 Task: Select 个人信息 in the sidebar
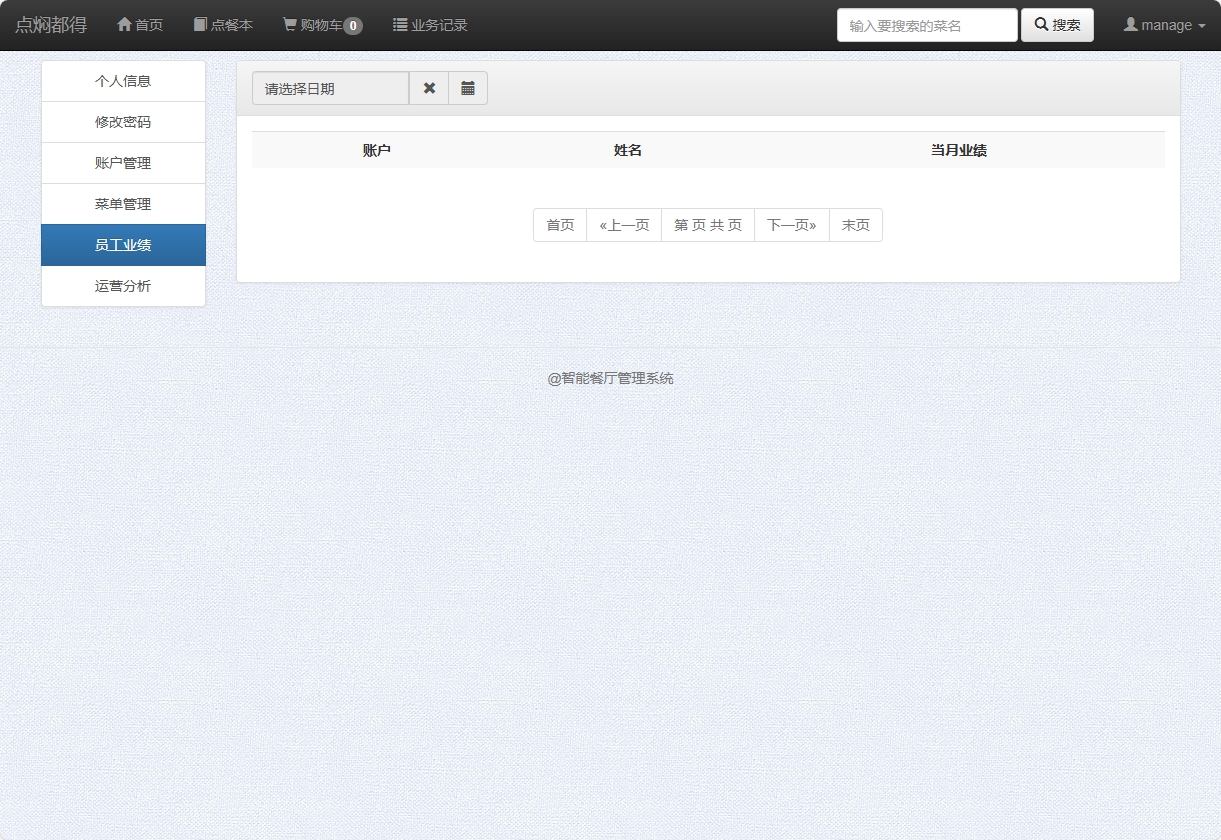123,81
